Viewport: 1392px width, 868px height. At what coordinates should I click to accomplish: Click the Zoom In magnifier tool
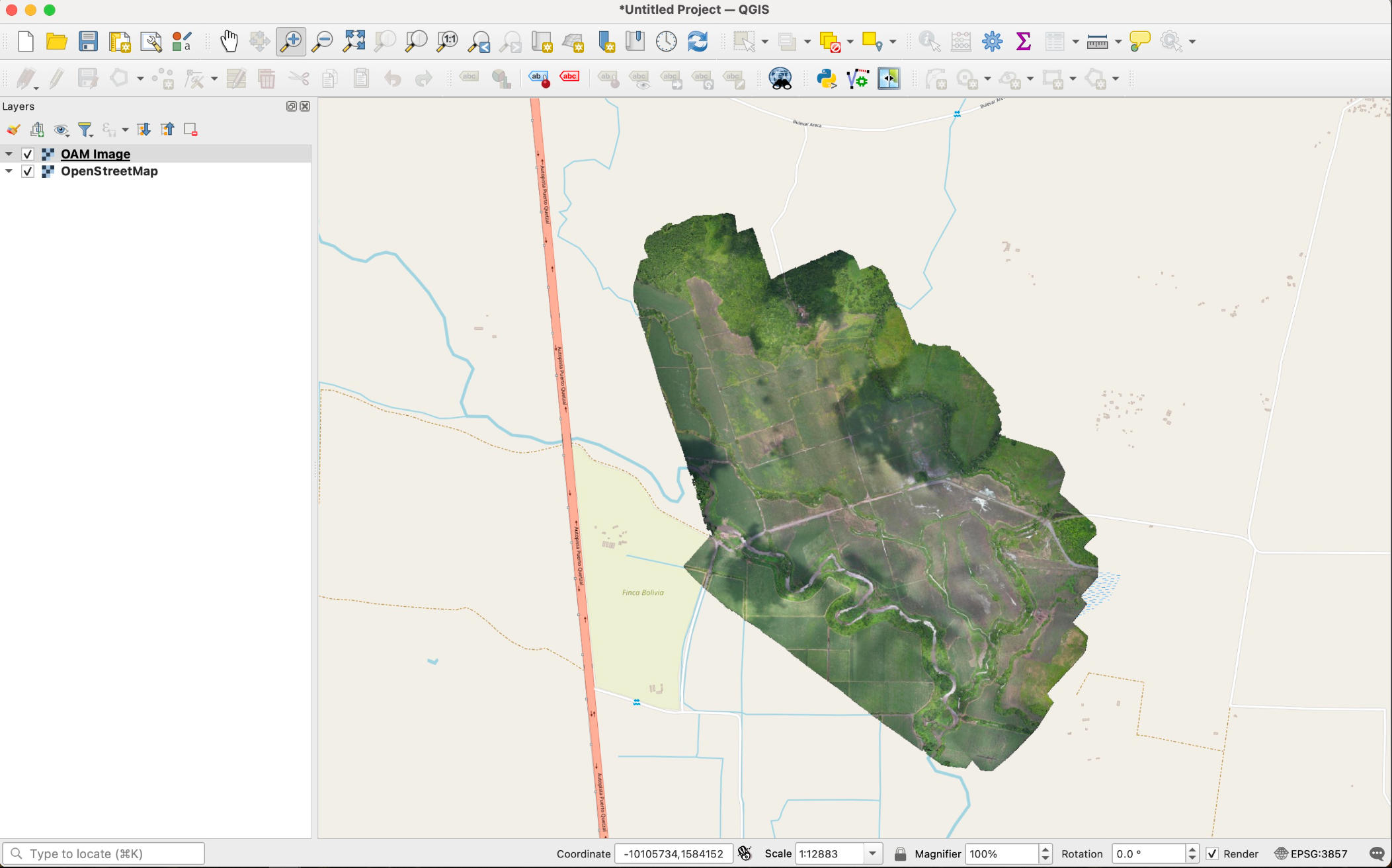click(x=291, y=41)
